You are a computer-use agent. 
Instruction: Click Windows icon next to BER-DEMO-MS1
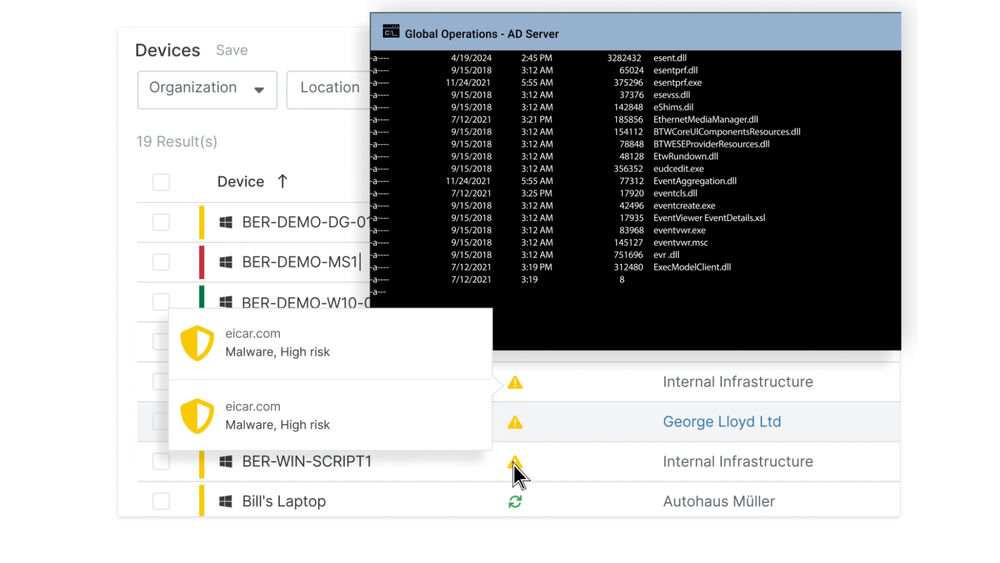pos(226,262)
